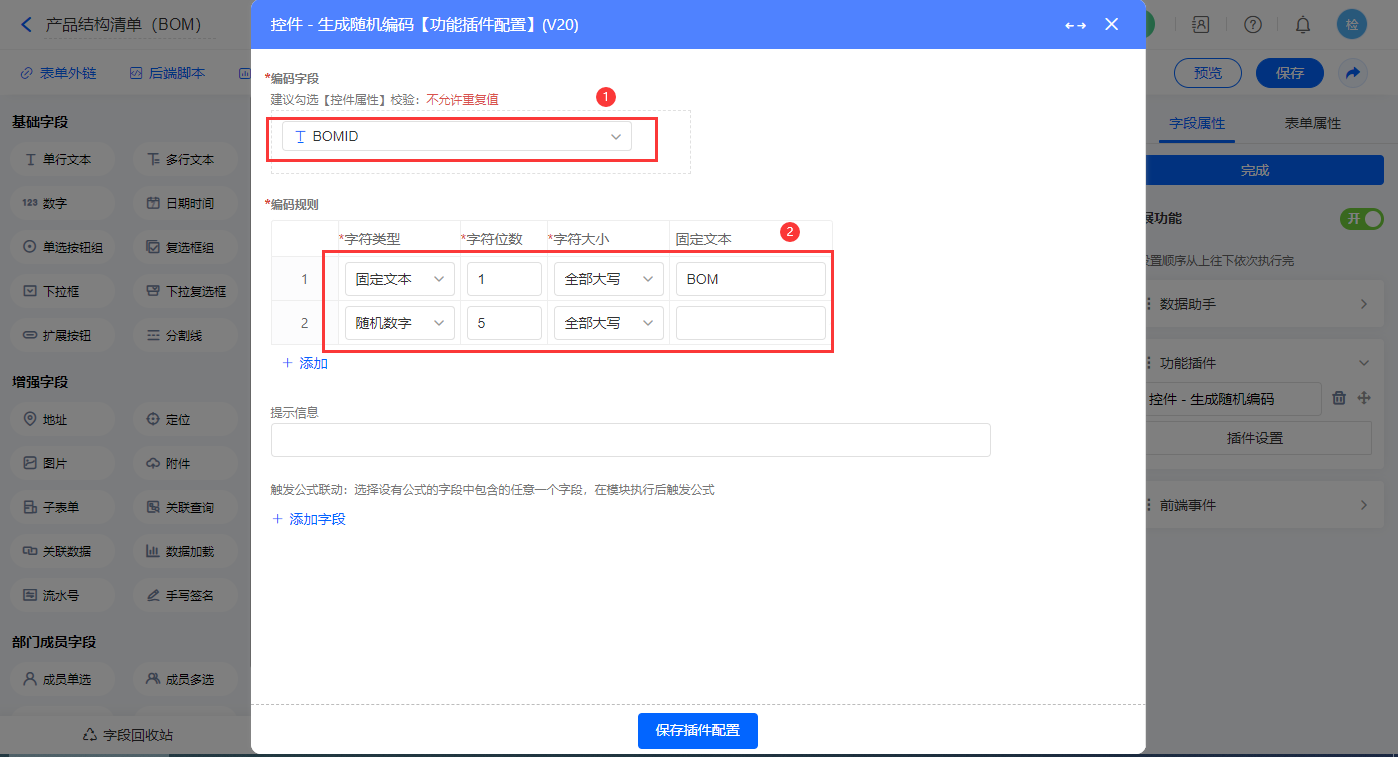Click 添加 to add encoding rule row
Viewport: 1398px width, 757px height.
click(305, 363)
